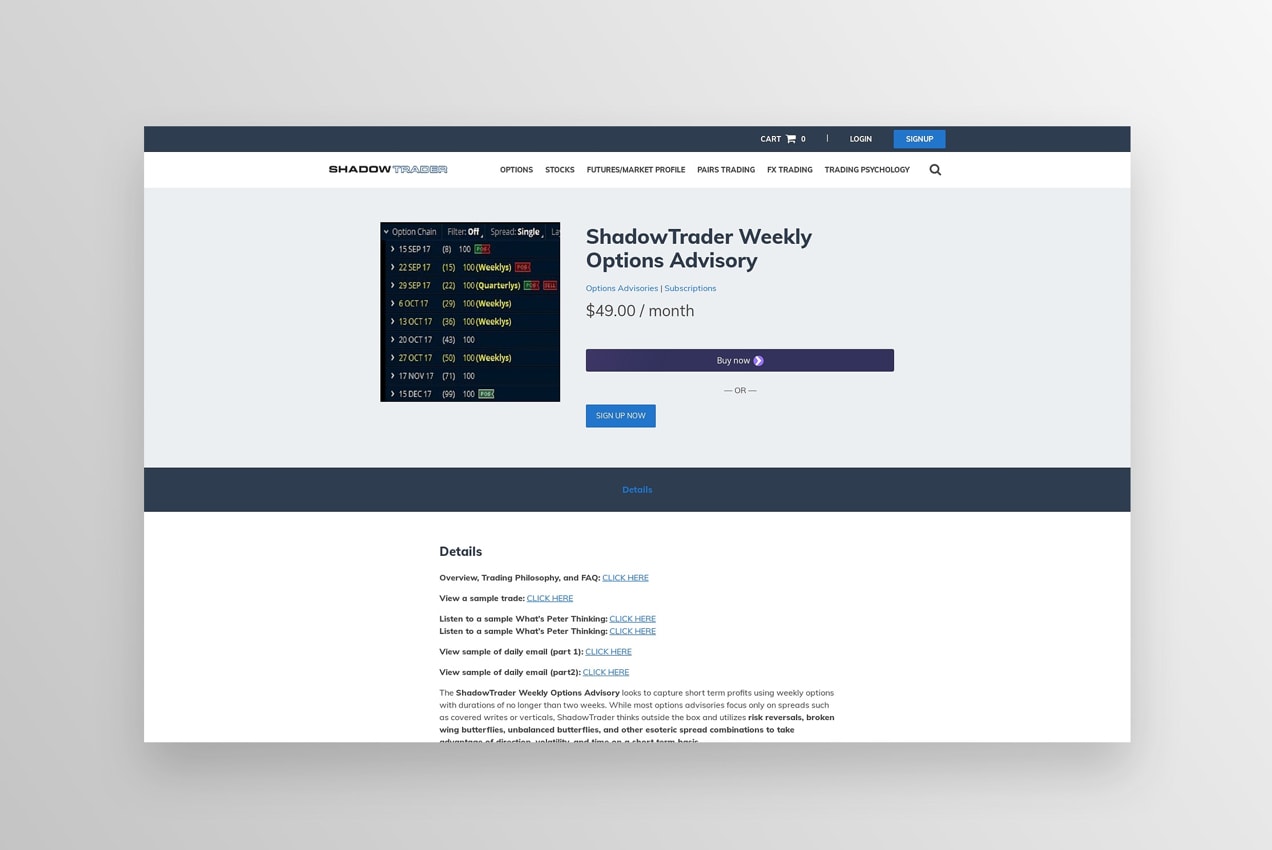
Task: Open the Subscriptions link
Action: [690, 288]
